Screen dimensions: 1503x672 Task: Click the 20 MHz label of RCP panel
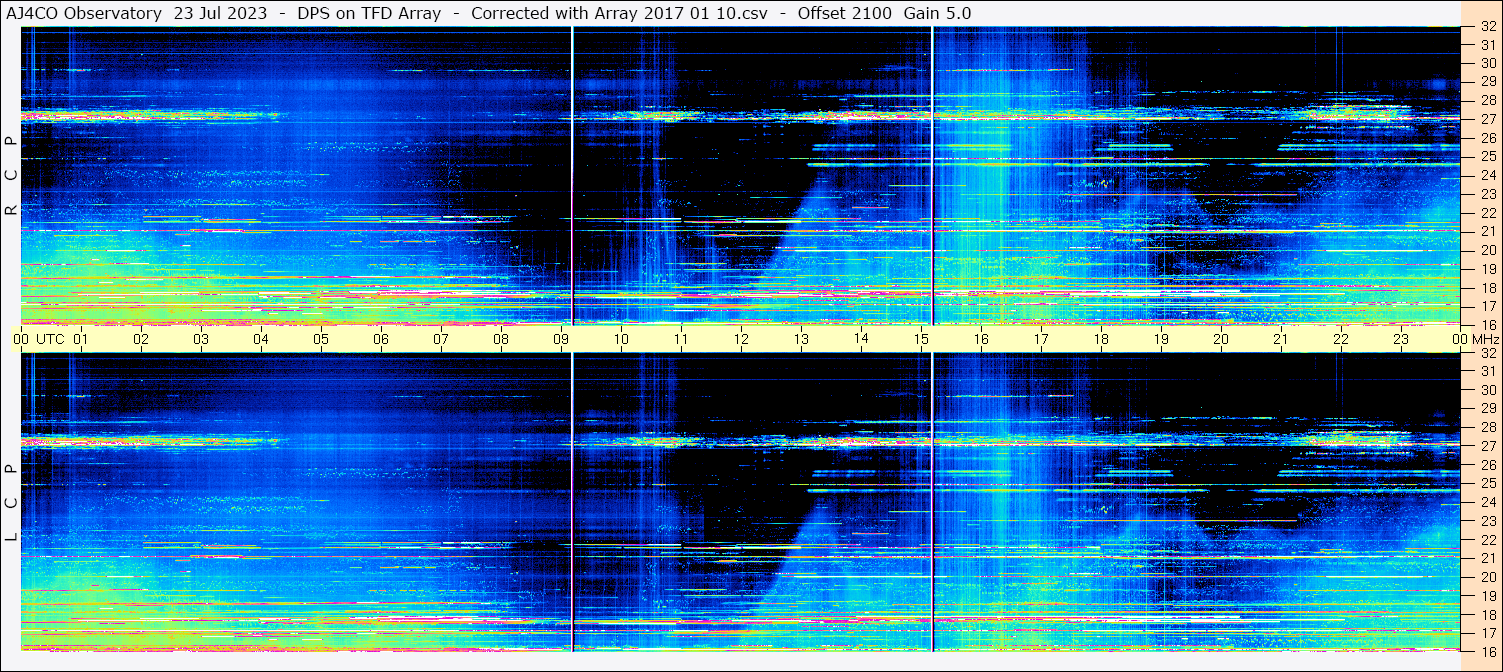click(1488, 249)
